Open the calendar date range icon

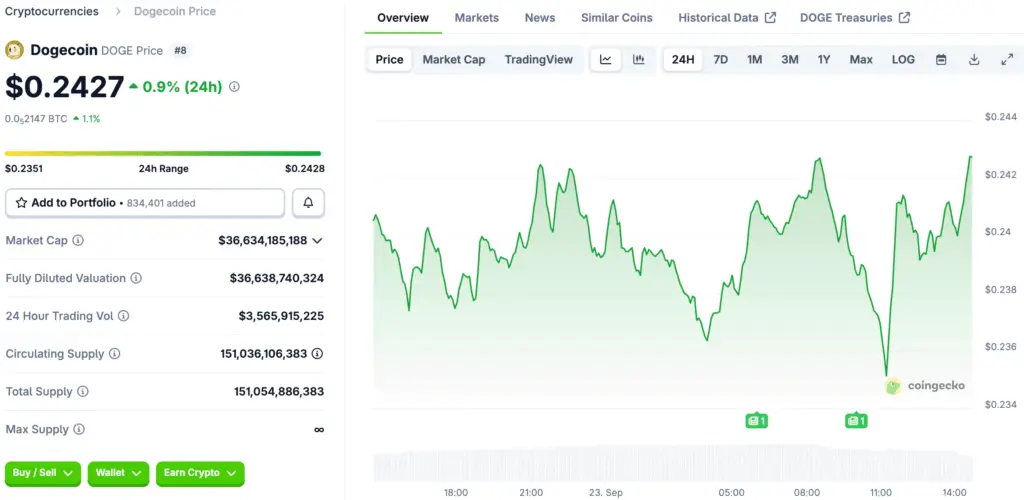click(941, 59)
